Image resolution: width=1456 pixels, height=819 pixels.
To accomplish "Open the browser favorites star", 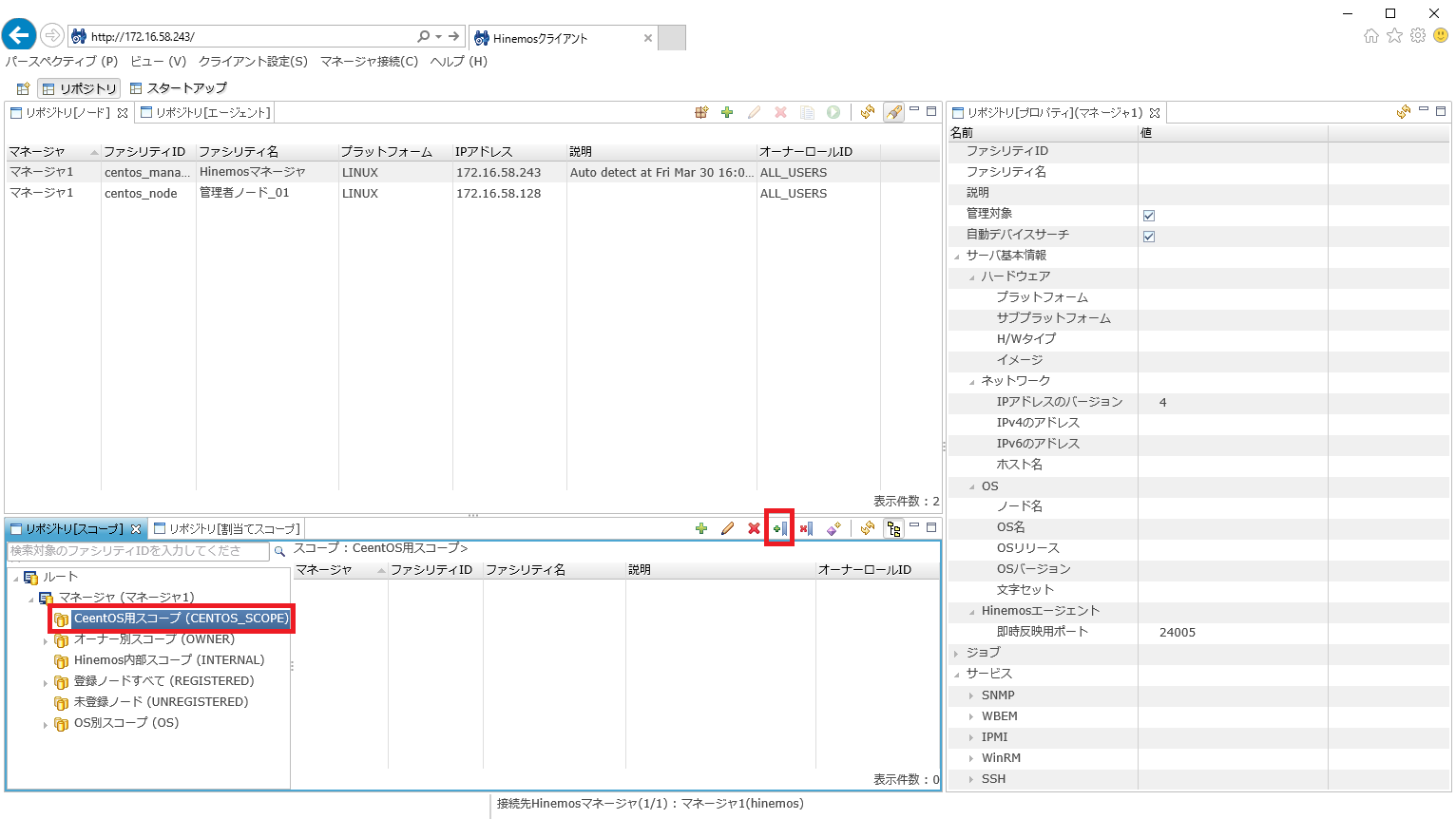I will (1394, 36).
